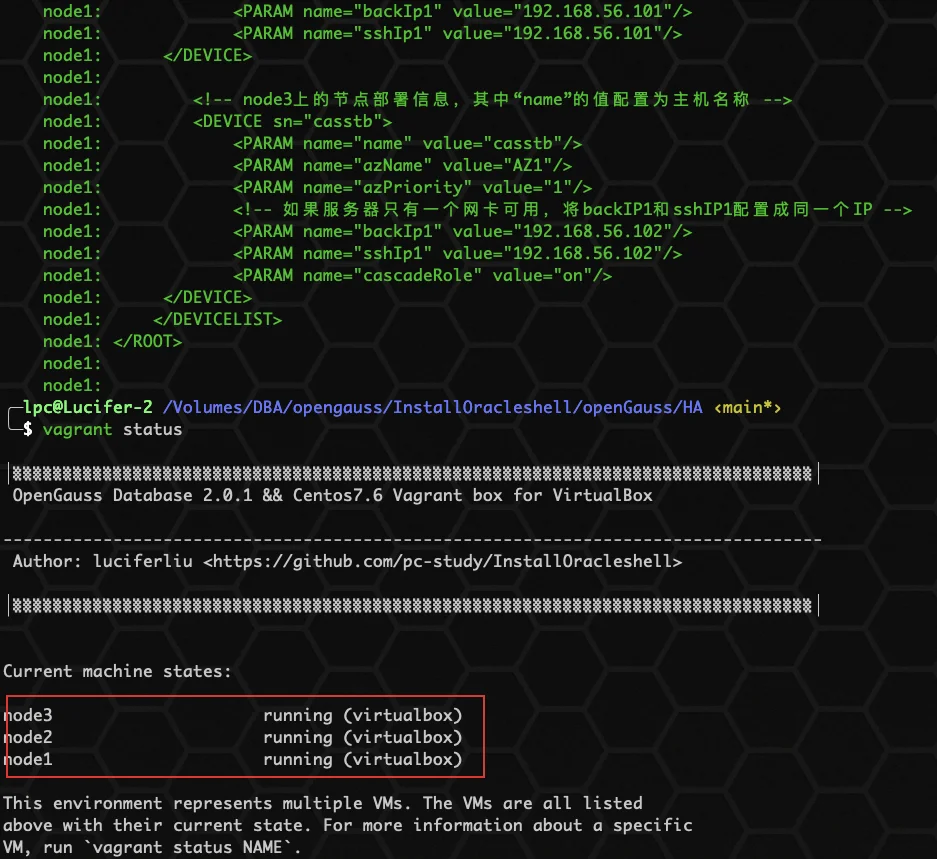Click the cascadeRole PARAM line
Image resolution: width=937 pixels, height=859 pixels.
[422, 276]
